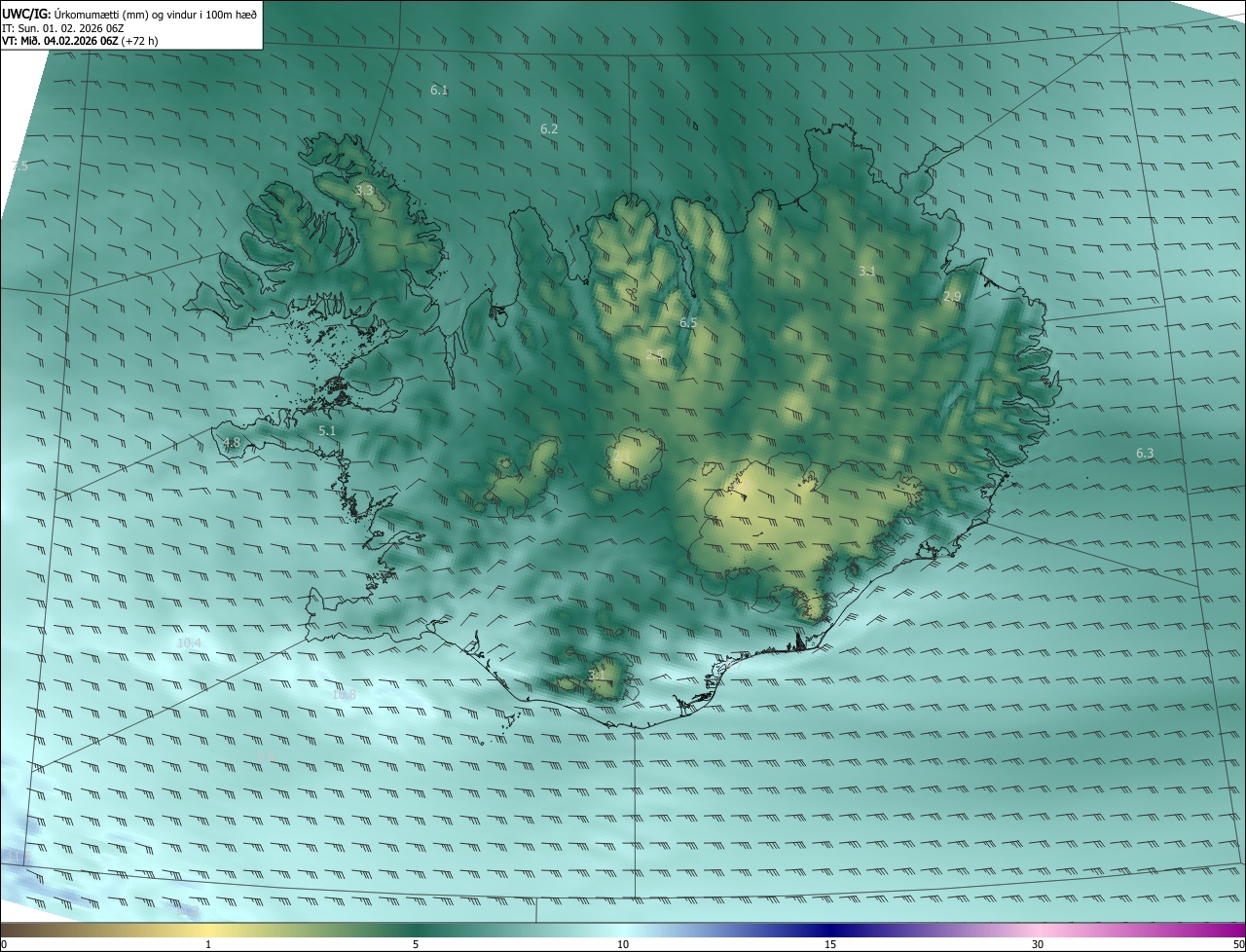This screenshot has height=952, width=1246.
Task: Click the 3.1 value on the southern glacier
Action: (597, 675)
